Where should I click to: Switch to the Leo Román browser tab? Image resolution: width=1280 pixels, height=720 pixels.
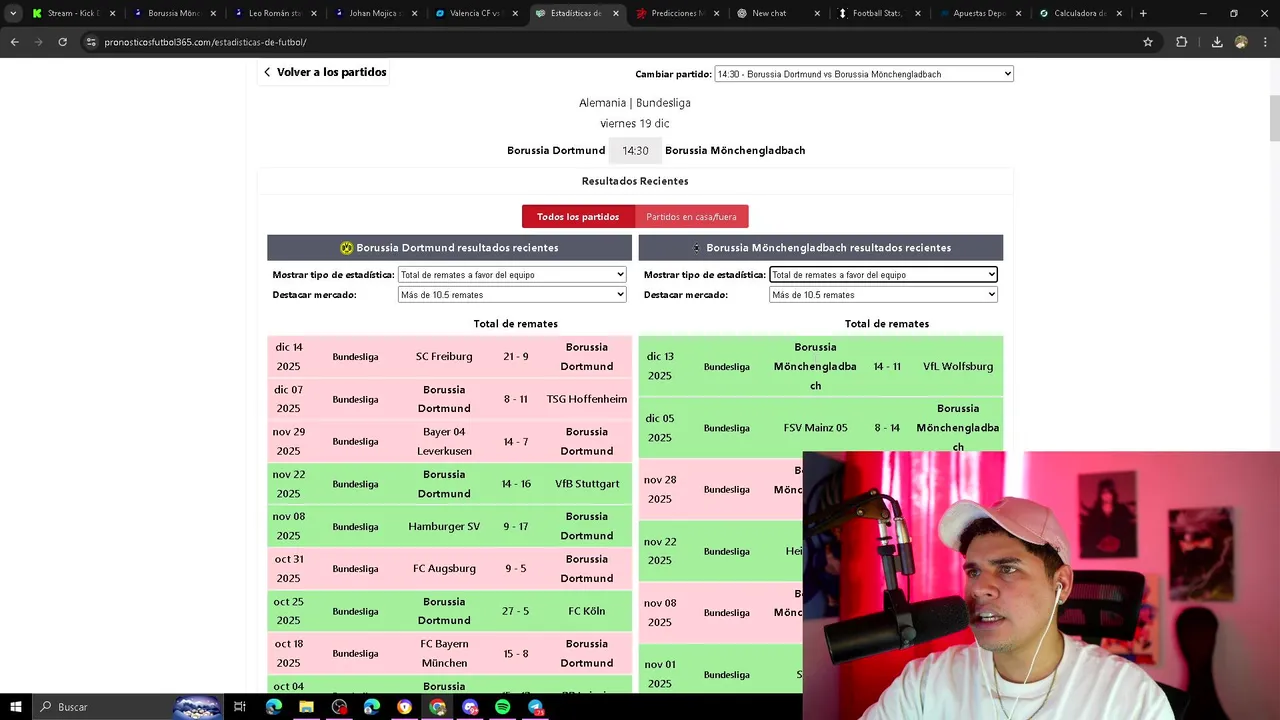[274, 13]
